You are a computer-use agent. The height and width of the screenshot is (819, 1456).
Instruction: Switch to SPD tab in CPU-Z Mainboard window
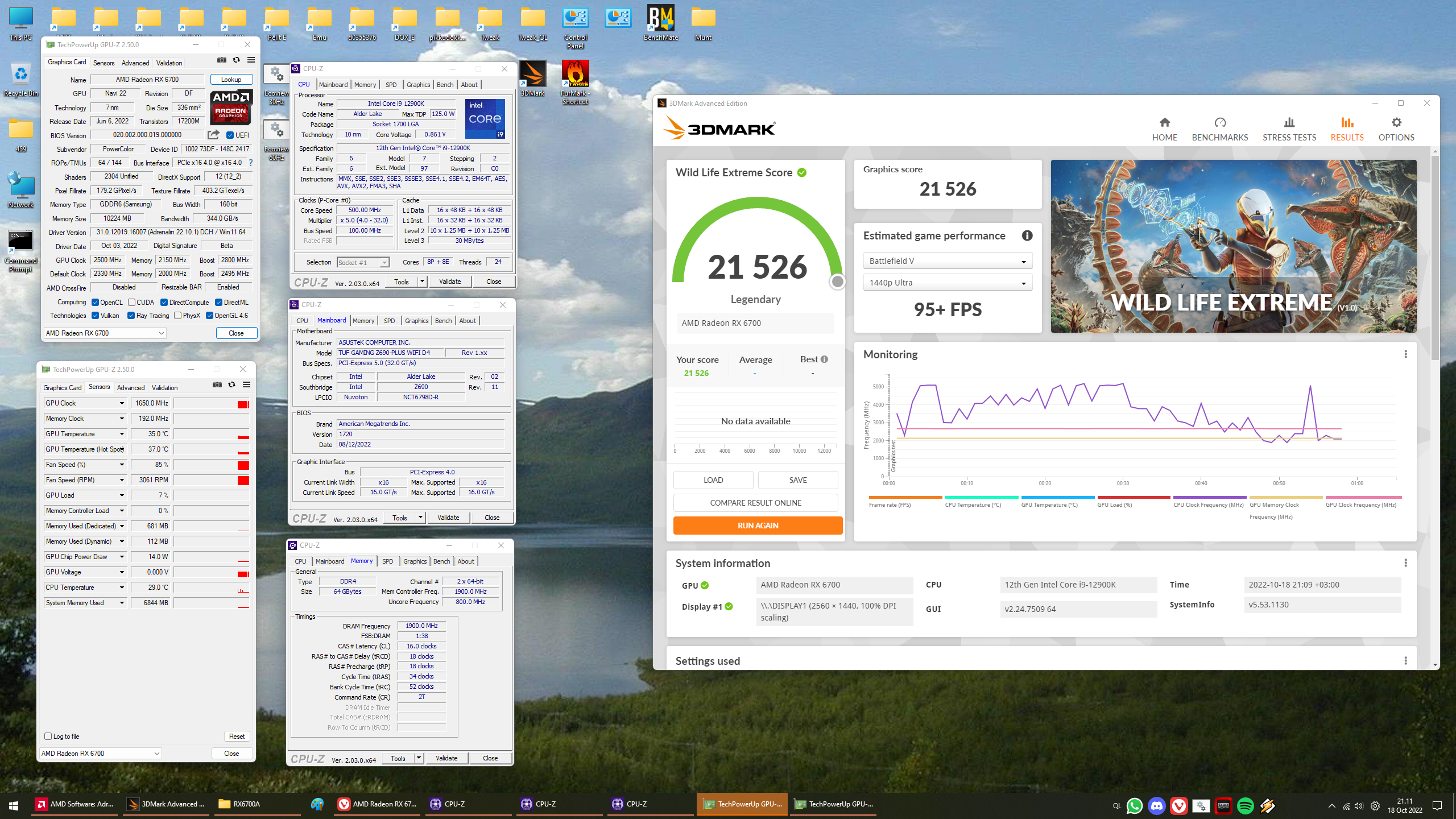[x=389, y=321]
